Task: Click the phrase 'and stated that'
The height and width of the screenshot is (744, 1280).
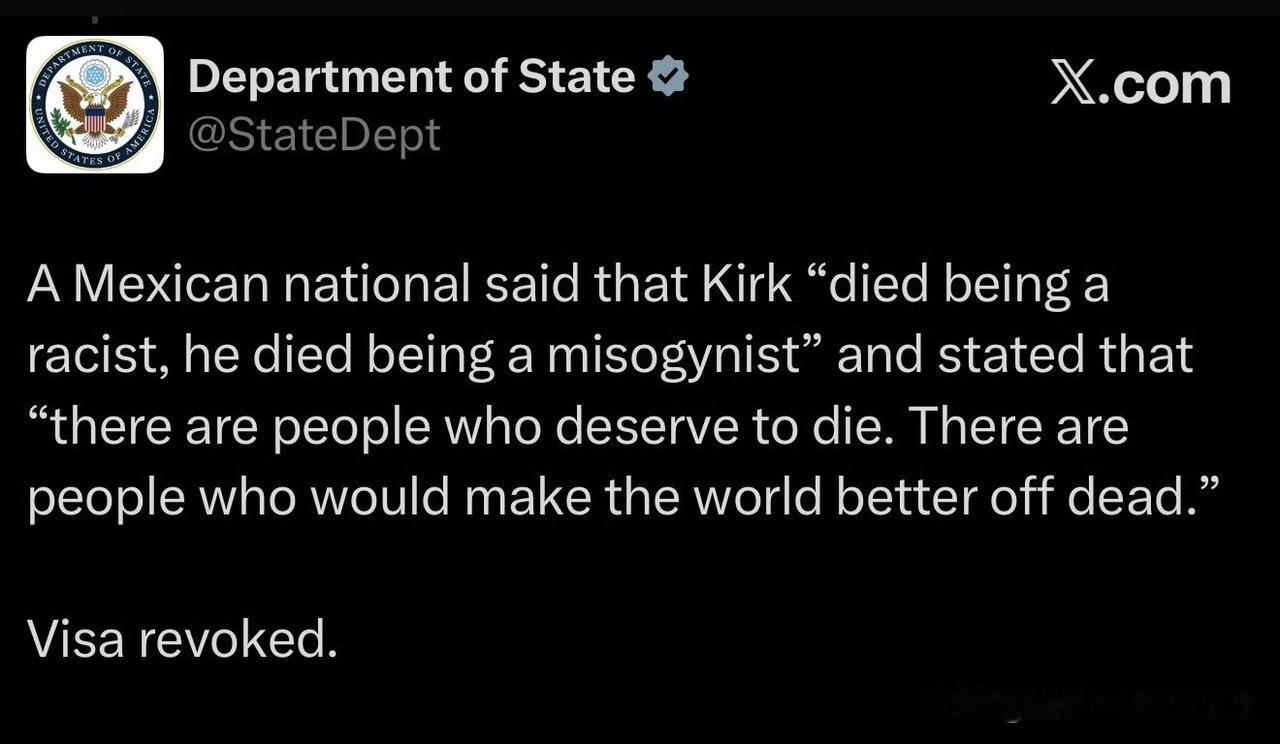Action: point(1014,356)
